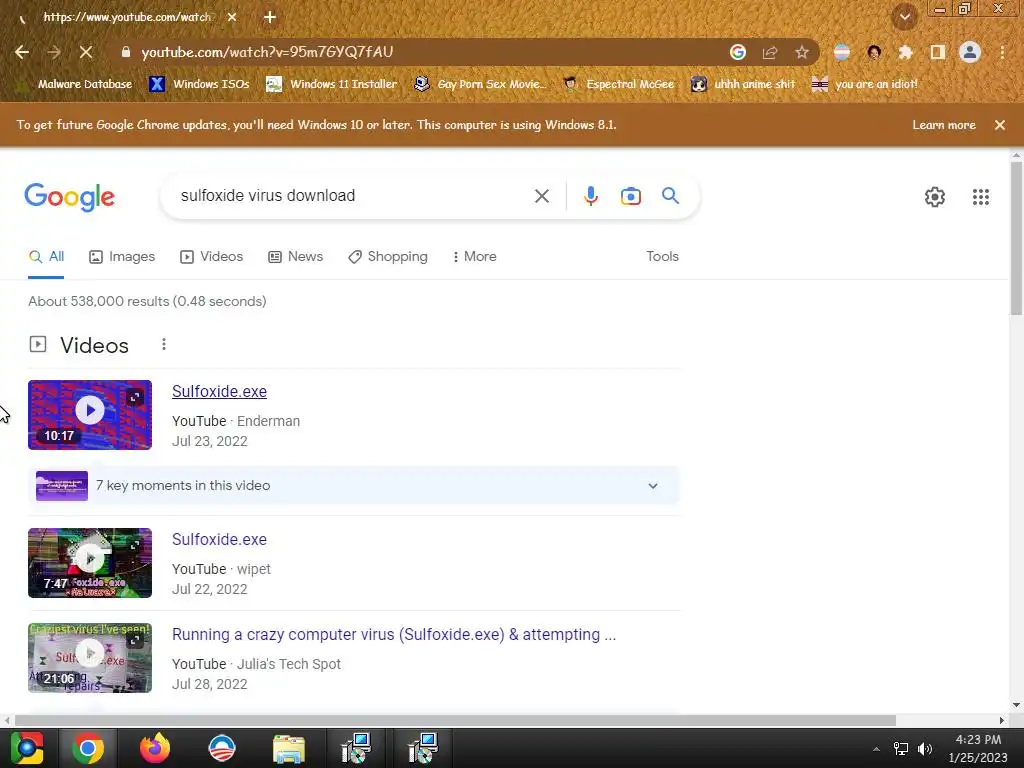The height and width of the screenshot is (768, 1024).
Task: Open 'you are an idiot!' bookmark
Action: pyautogui.click(x=864, y=84)
